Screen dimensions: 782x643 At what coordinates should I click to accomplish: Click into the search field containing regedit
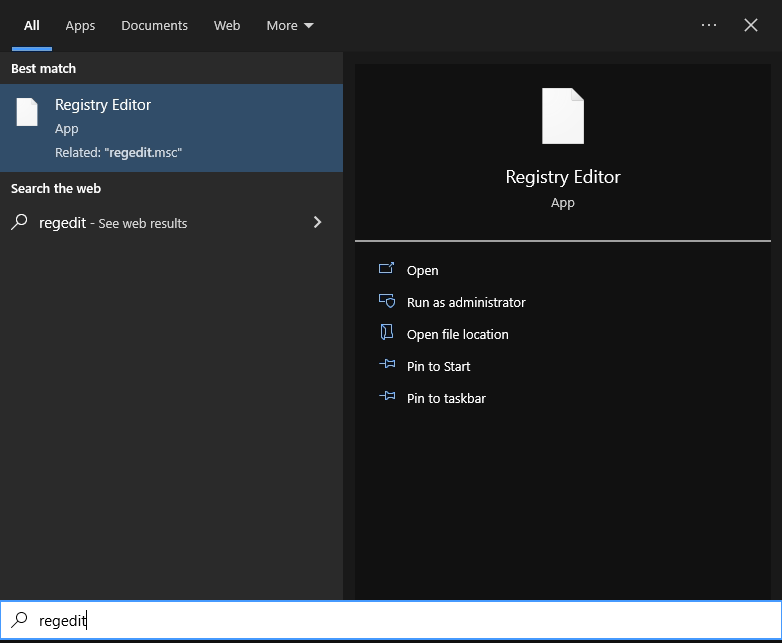click(x=400, y=621)
